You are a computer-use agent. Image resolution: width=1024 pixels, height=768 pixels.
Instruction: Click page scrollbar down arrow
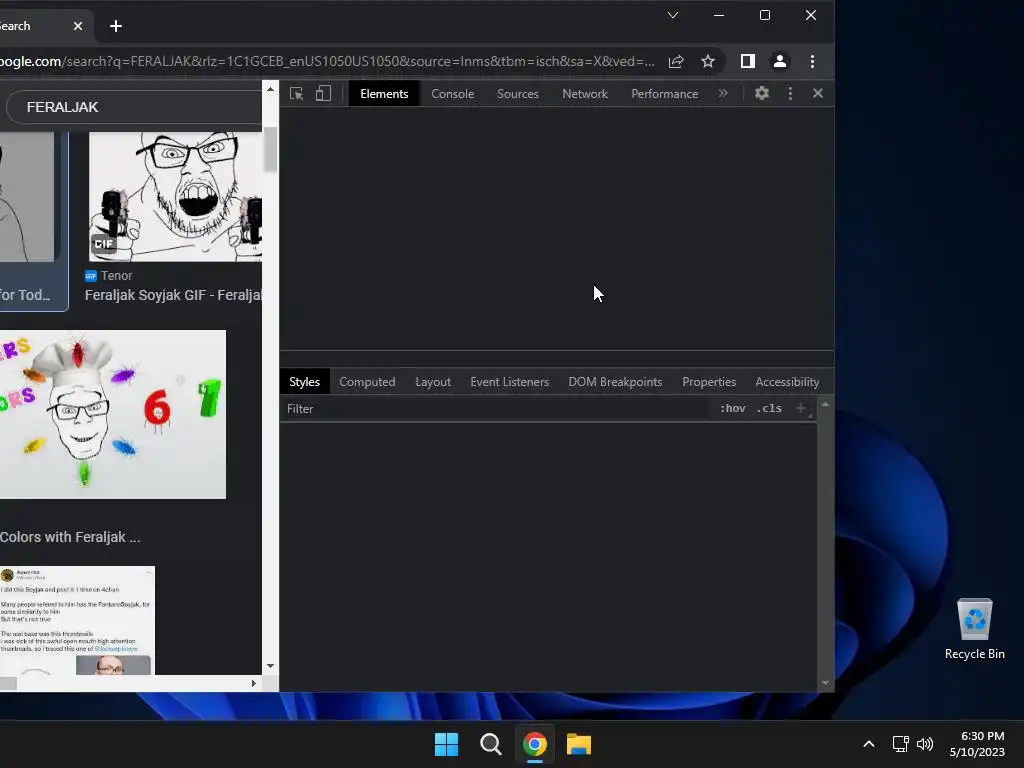(270, 666)
